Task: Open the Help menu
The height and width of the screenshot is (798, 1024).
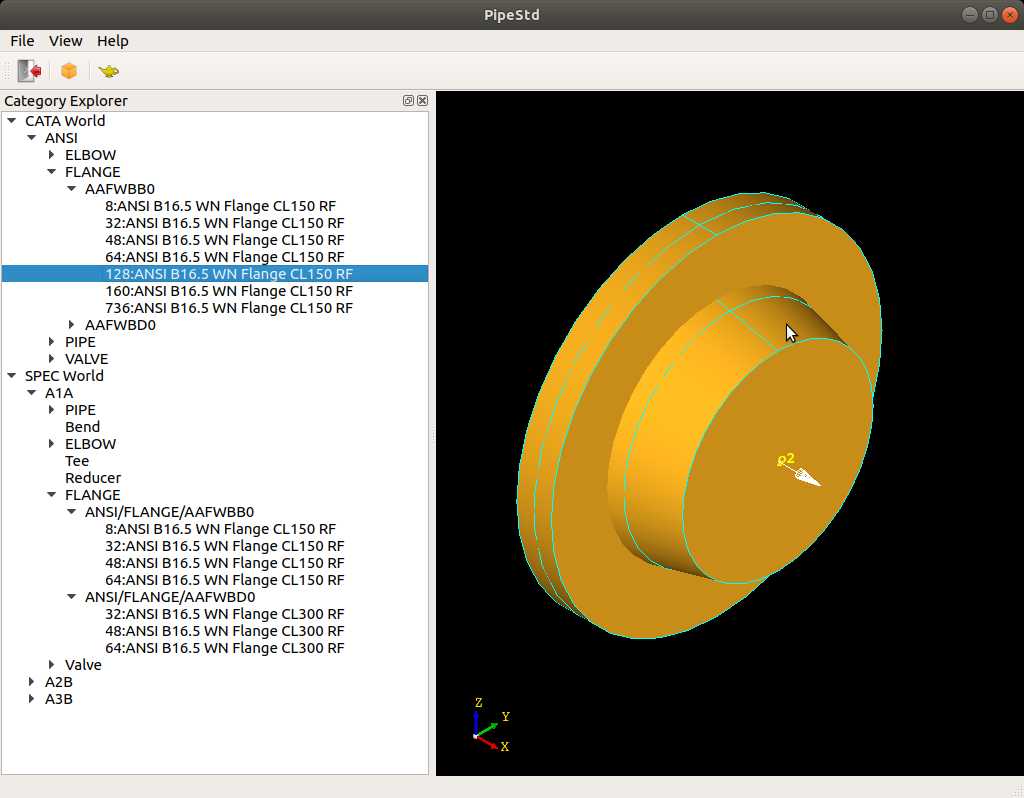Action: [x=112, y=40]
